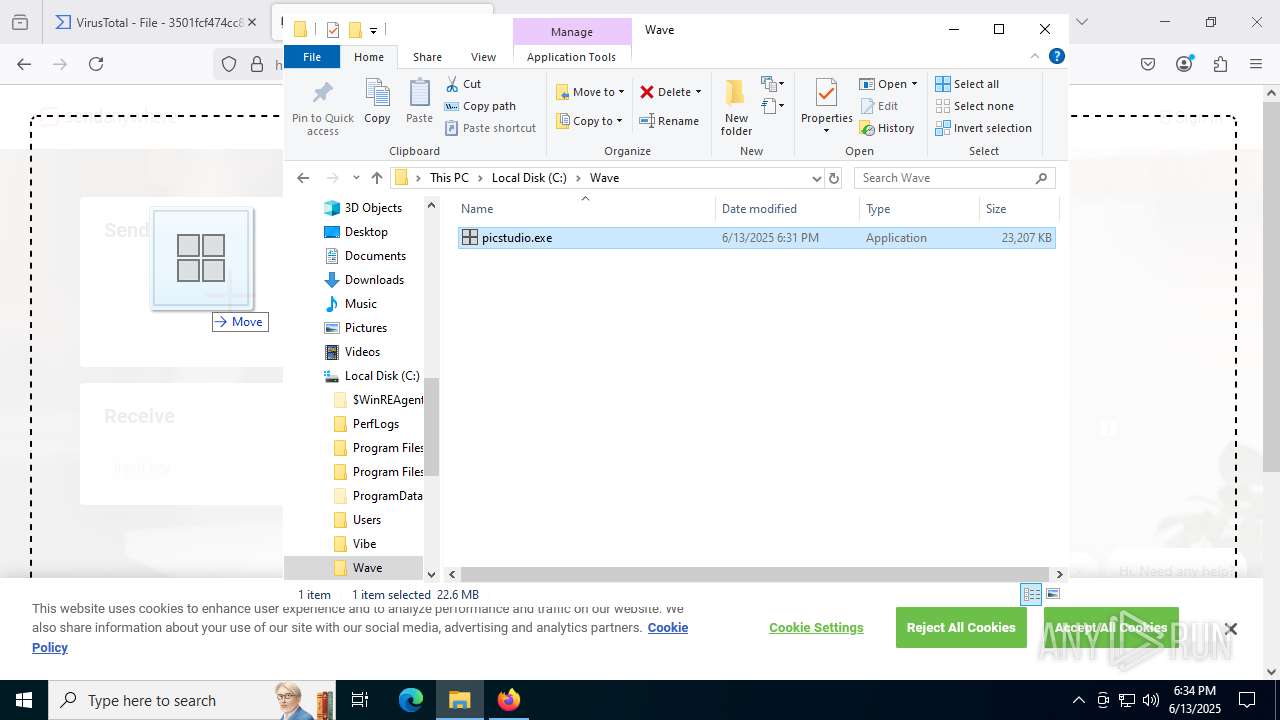The width and height of the screenshot is (1280, 720).
Task: Open the Copy to dropdown
Action: pos(589,121)
